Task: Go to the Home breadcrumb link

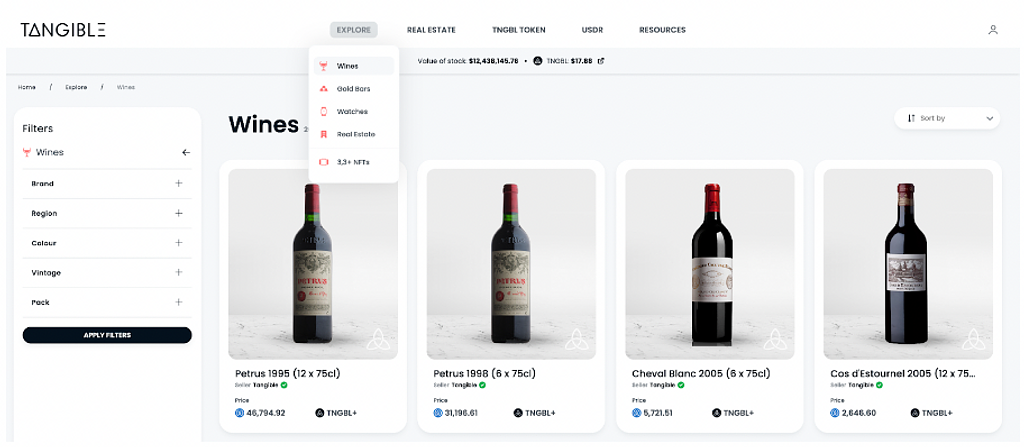Action: [x=27, y=87]
